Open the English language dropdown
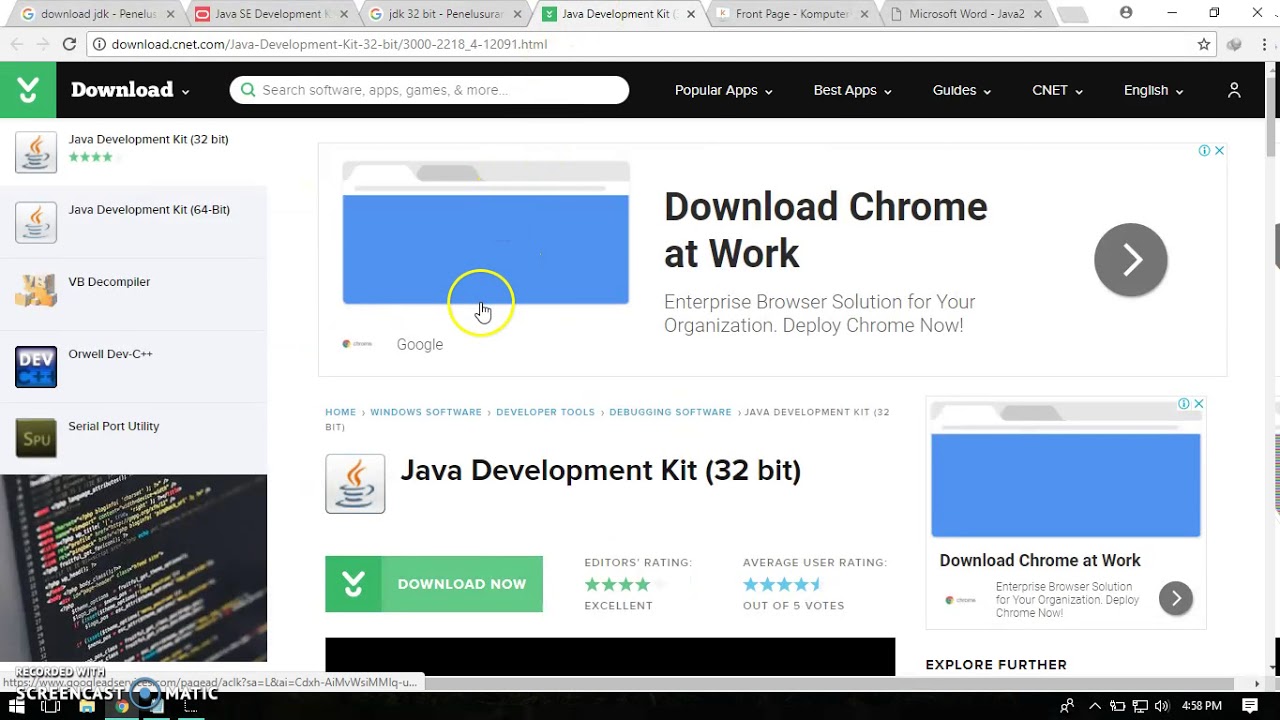 1154,90
